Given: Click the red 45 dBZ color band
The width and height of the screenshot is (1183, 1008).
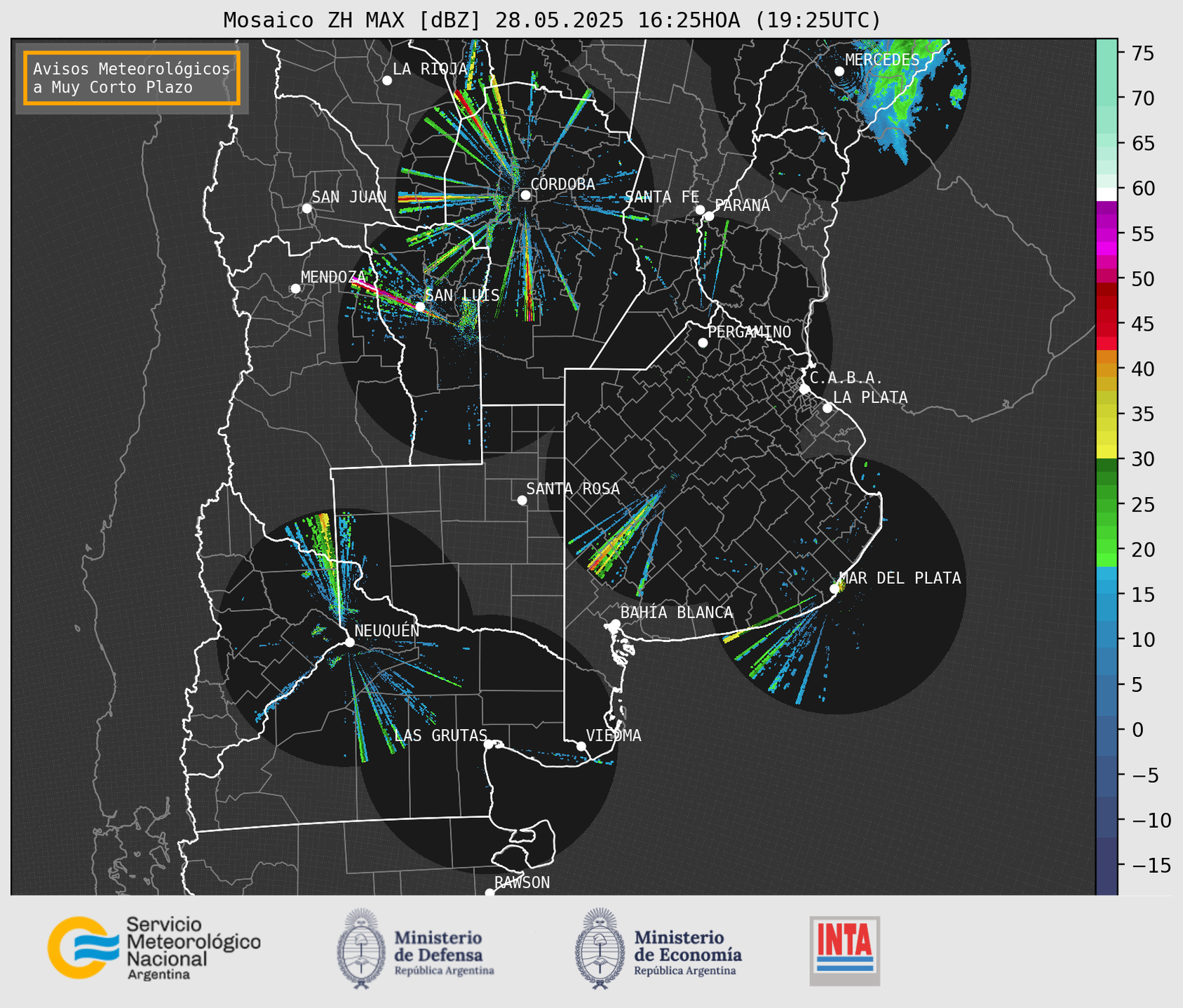Looking at the screenshot, I should click(1107, 324).
